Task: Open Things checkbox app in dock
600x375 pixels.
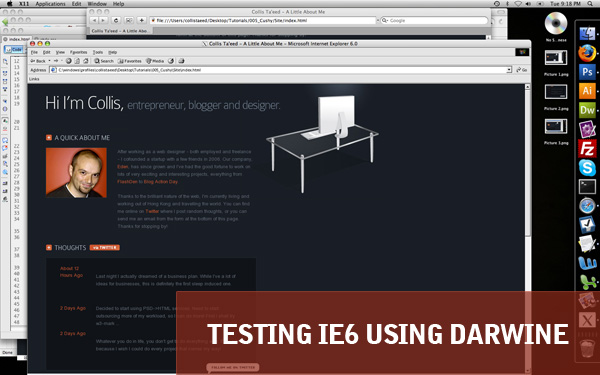Action: (587, 225)
